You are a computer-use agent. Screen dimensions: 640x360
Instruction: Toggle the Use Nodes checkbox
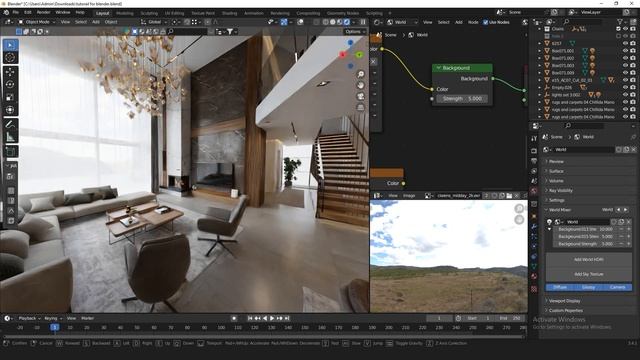485,22
